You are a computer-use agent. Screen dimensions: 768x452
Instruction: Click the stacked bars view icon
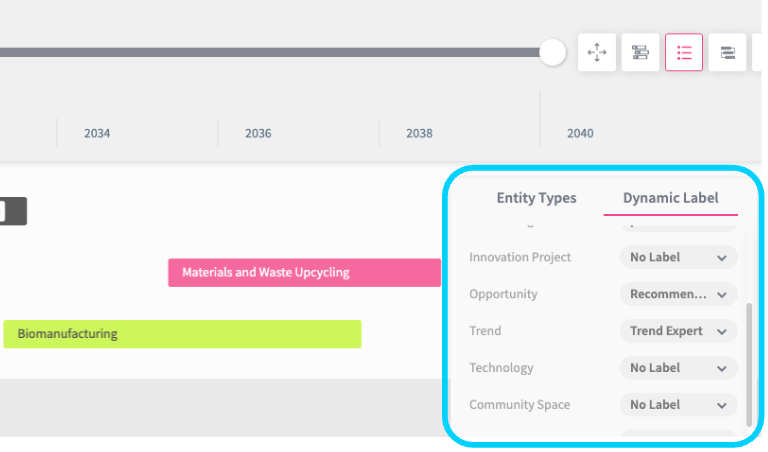pyautogui.click(x=728, y=53)
